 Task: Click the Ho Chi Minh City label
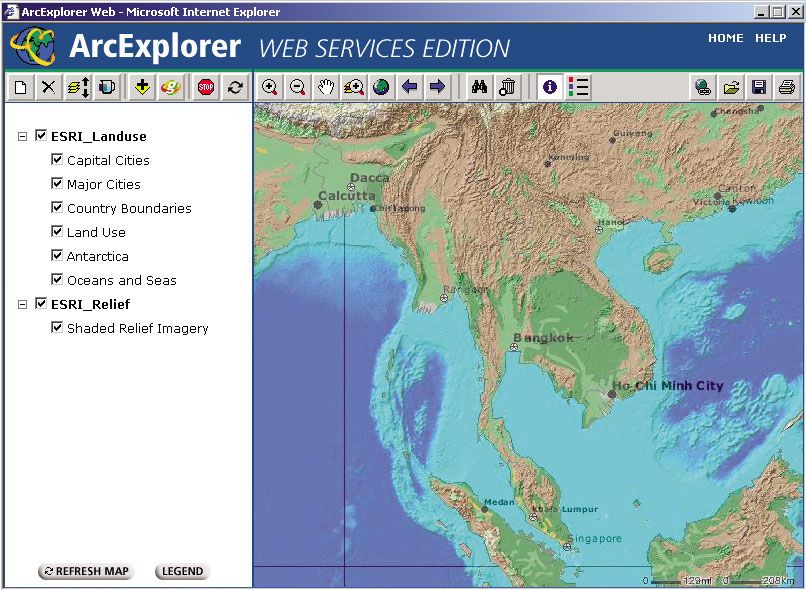(x=668, y=385)
